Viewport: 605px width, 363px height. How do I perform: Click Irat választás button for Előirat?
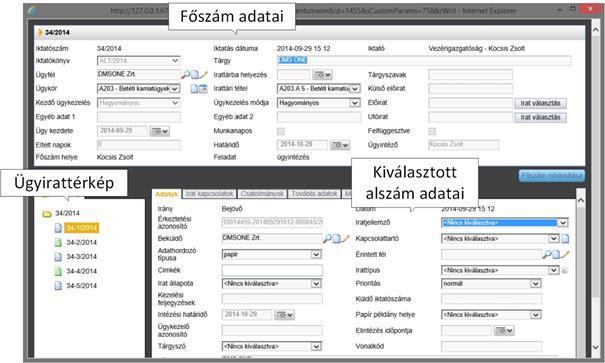(x=540, y=103)
